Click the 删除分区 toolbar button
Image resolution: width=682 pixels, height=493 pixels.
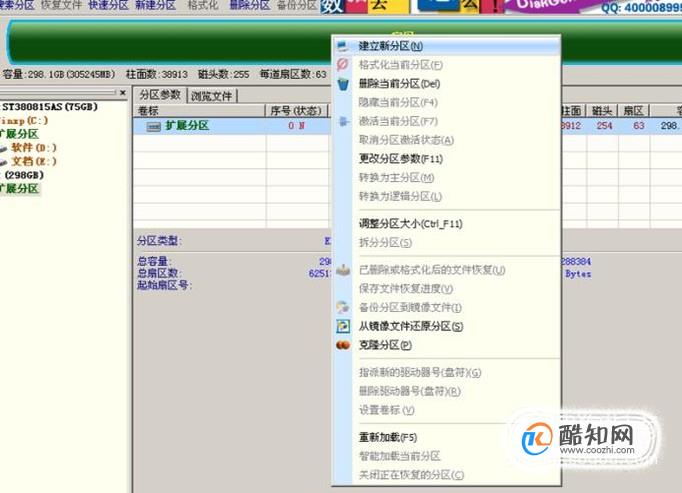250,5
